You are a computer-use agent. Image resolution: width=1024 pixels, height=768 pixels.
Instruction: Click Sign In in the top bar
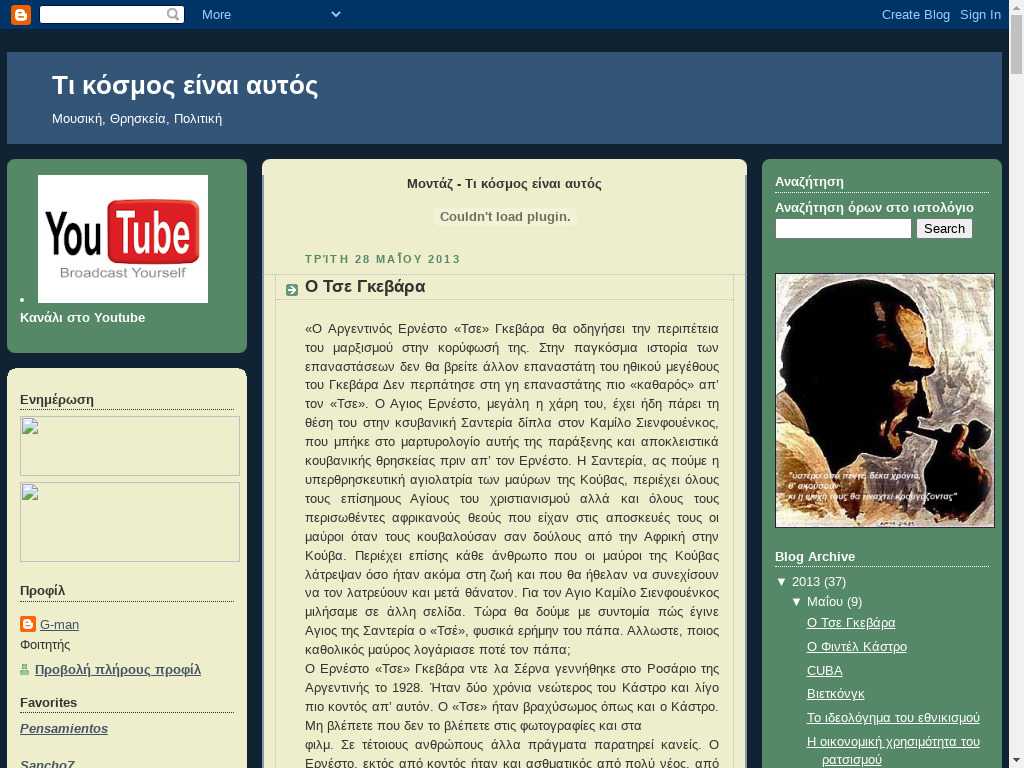[x=980, y=14]
